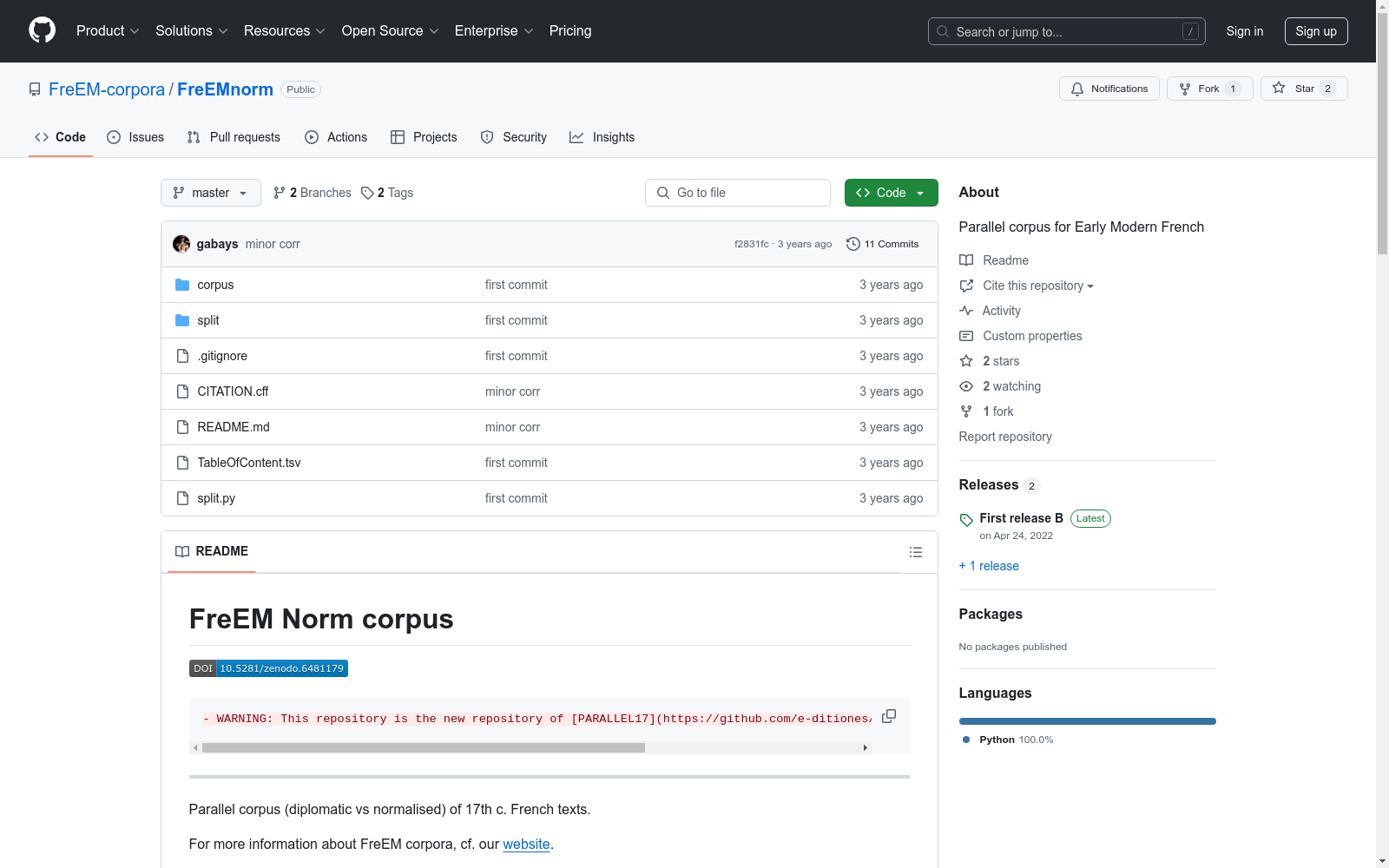Viewport: 1389px width, 868px height.
Task: Open the Projects tab
Action: tap(424, 137)
